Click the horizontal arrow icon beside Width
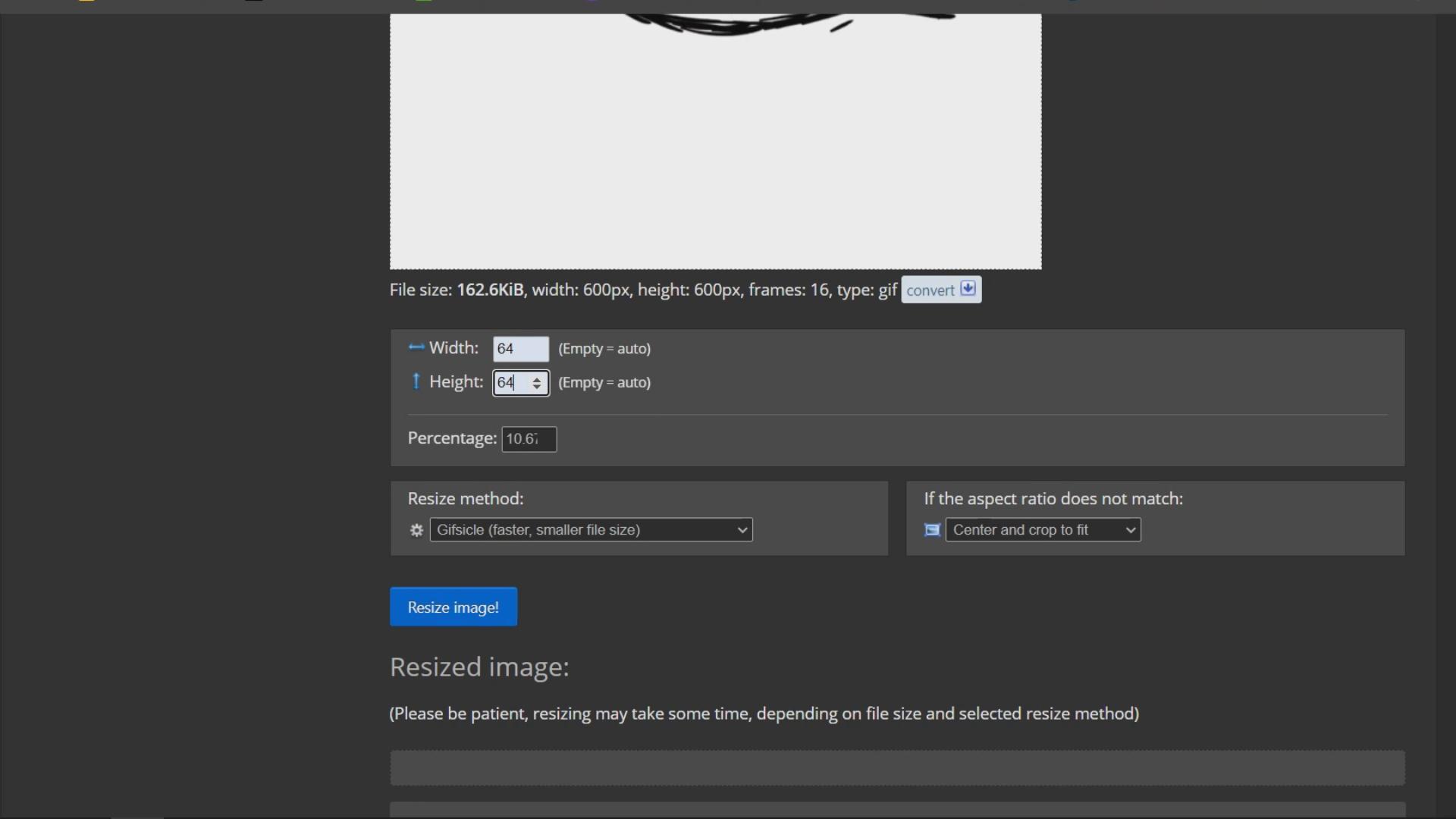 click(416, 347)
